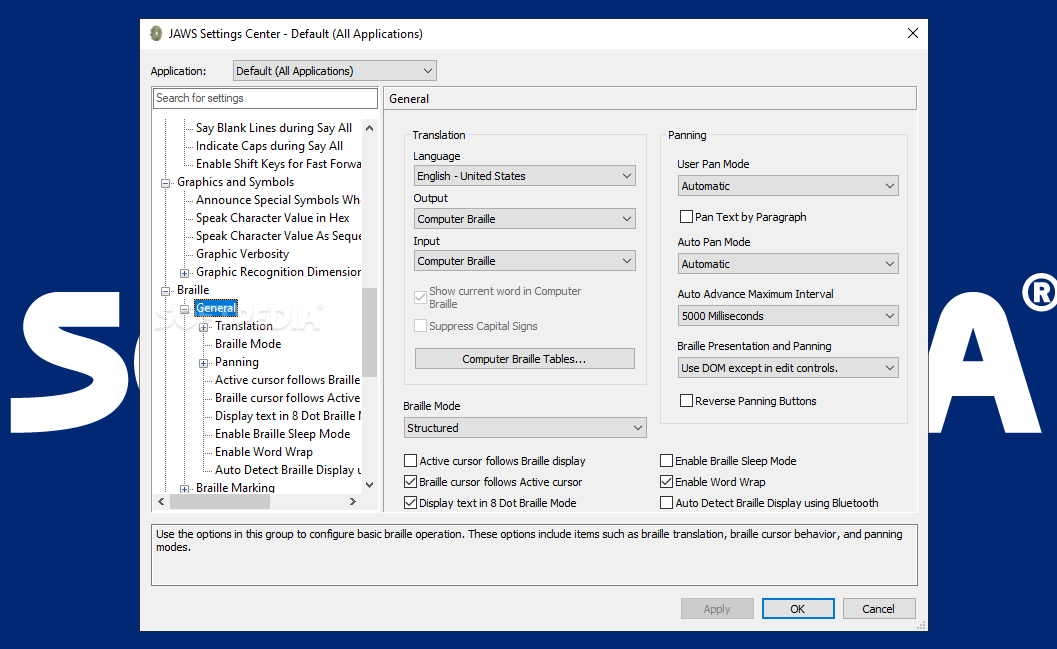
Task: Open the Output braille dropdown
Action: pyautogui.click(x=524, y=219)
